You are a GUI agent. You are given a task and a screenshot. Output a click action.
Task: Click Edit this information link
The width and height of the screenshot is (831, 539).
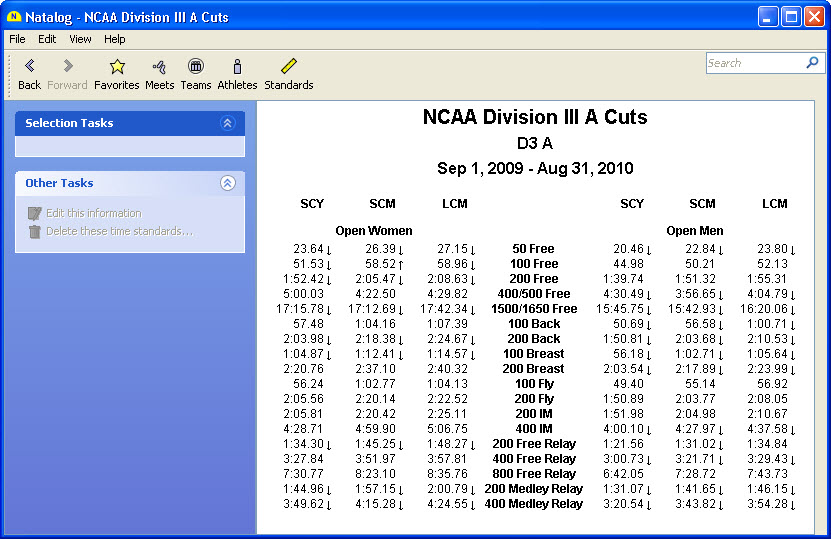click(93, 213)
